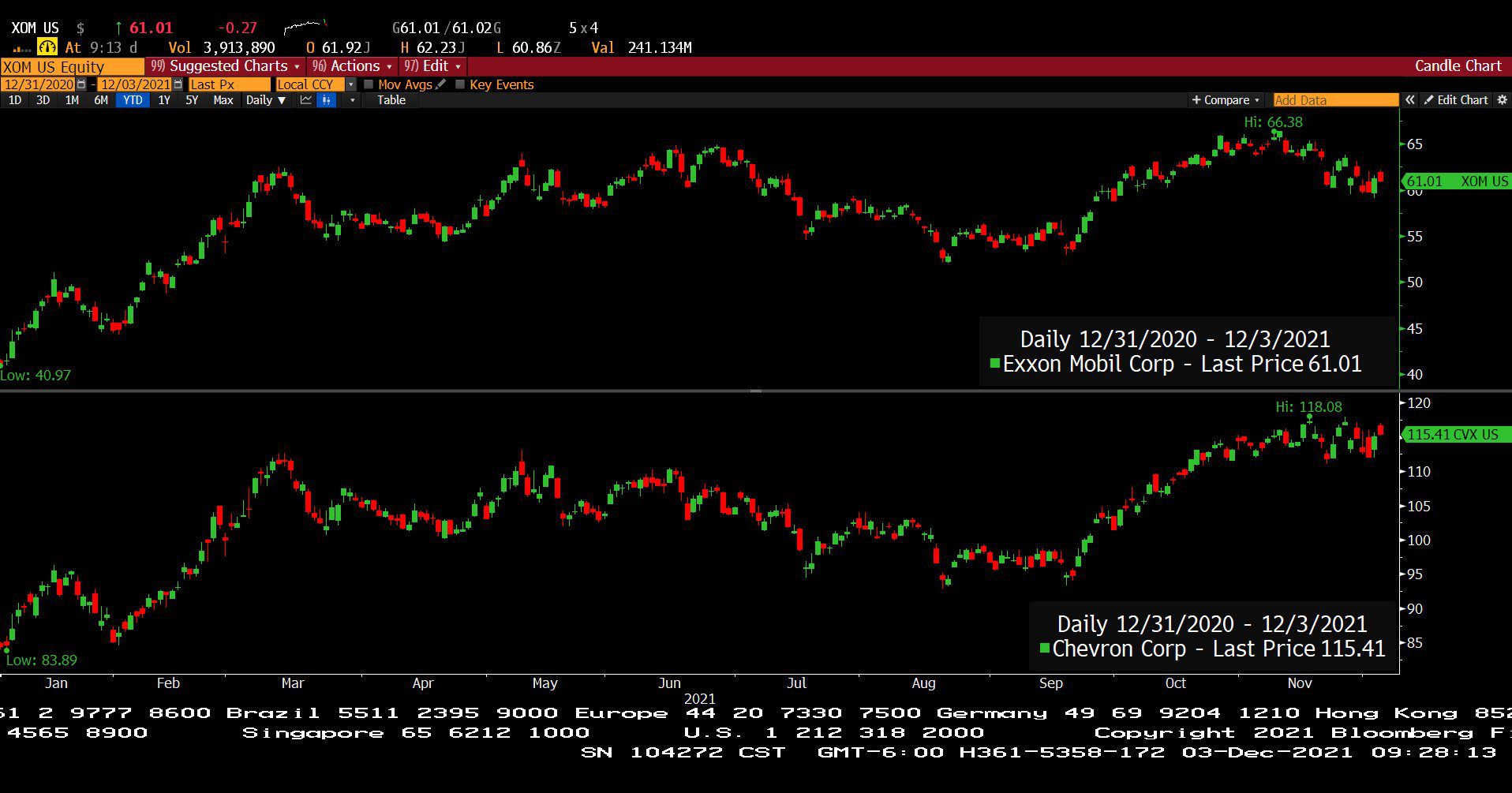Image resolution: width=1512 pixels, height=793 pixels.
Task: Click the green 115.41 CVX US price tag
Action: (x=1456, y=435)
